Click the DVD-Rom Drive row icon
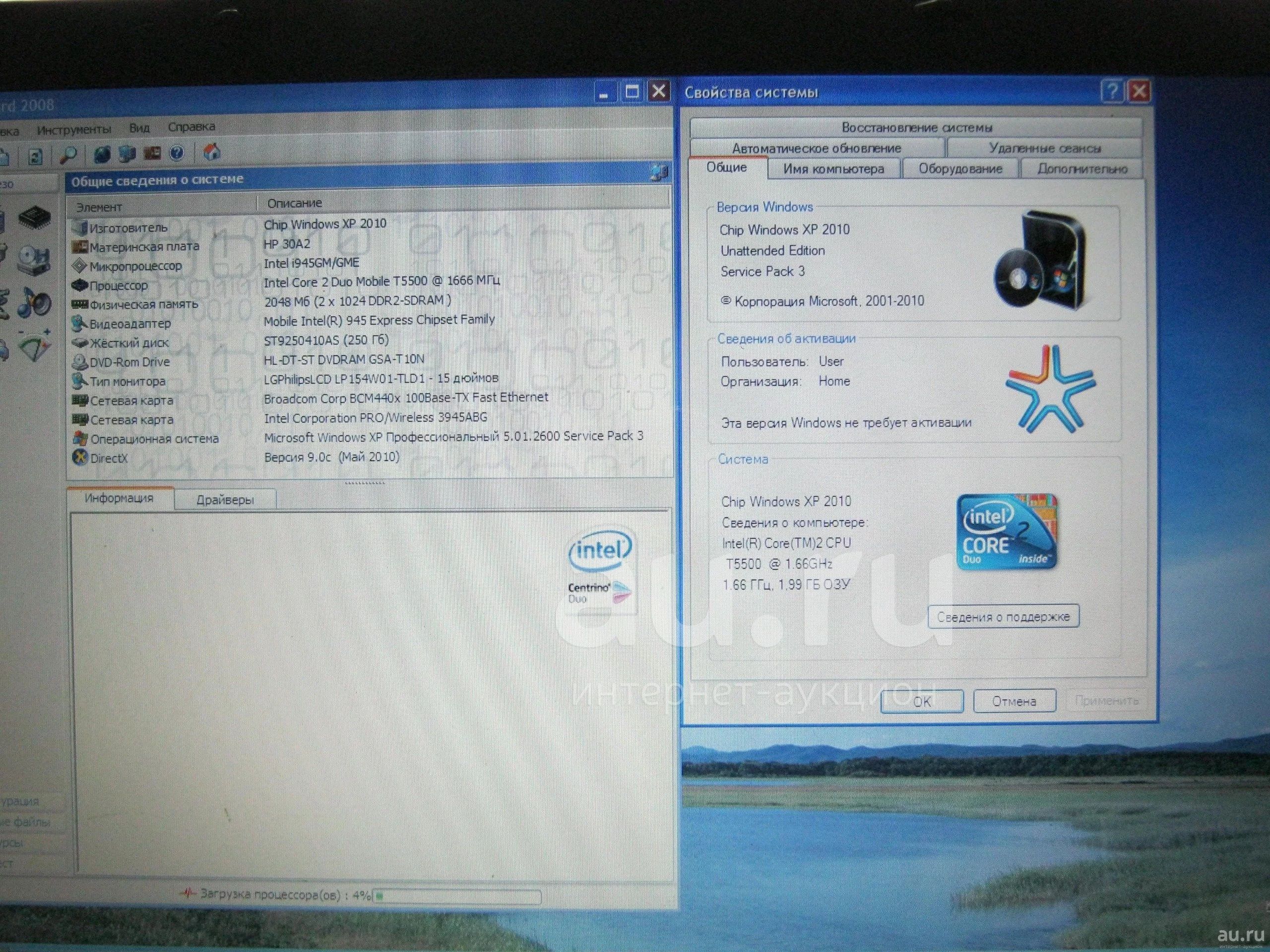The image size is (1270, 952). (80, 362)
